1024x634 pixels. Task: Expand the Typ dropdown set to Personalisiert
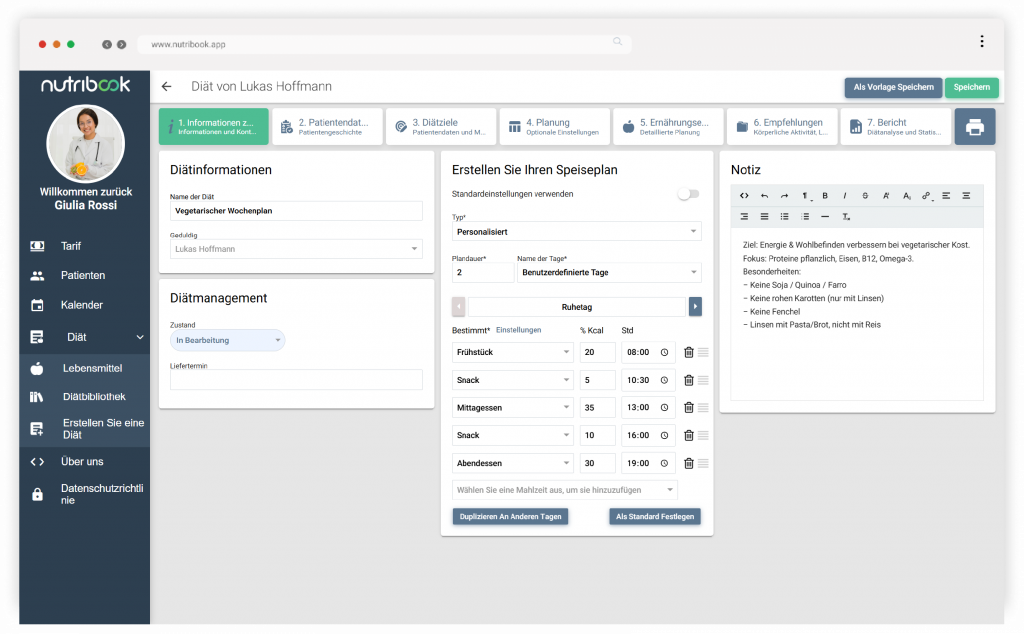pos(576,231)
